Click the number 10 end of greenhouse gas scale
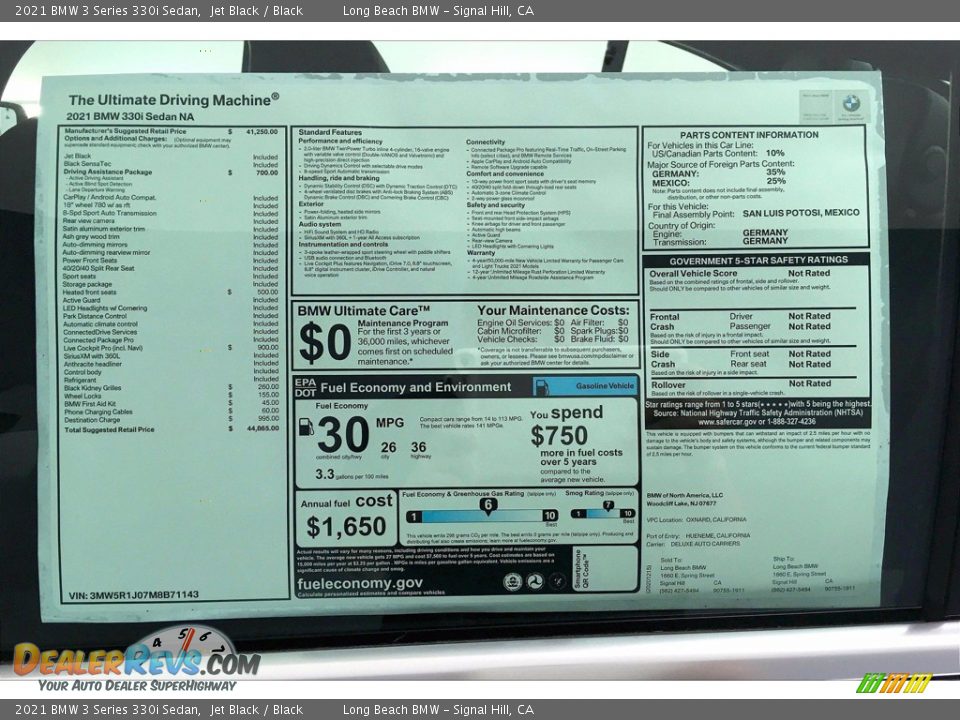The height and width of the screenshot is (720, 960). pyautogui.click(x=550, y=516)
